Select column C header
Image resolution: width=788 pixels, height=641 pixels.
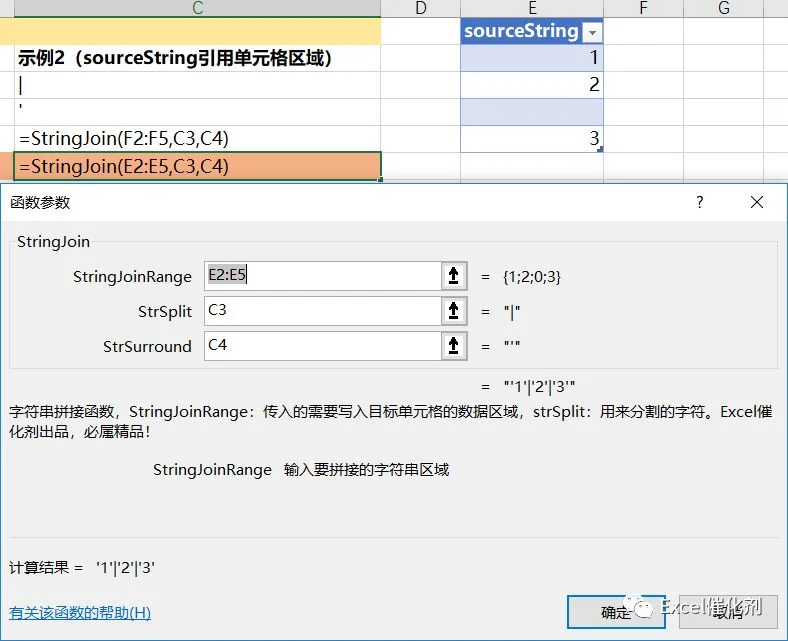coord(198,8)
